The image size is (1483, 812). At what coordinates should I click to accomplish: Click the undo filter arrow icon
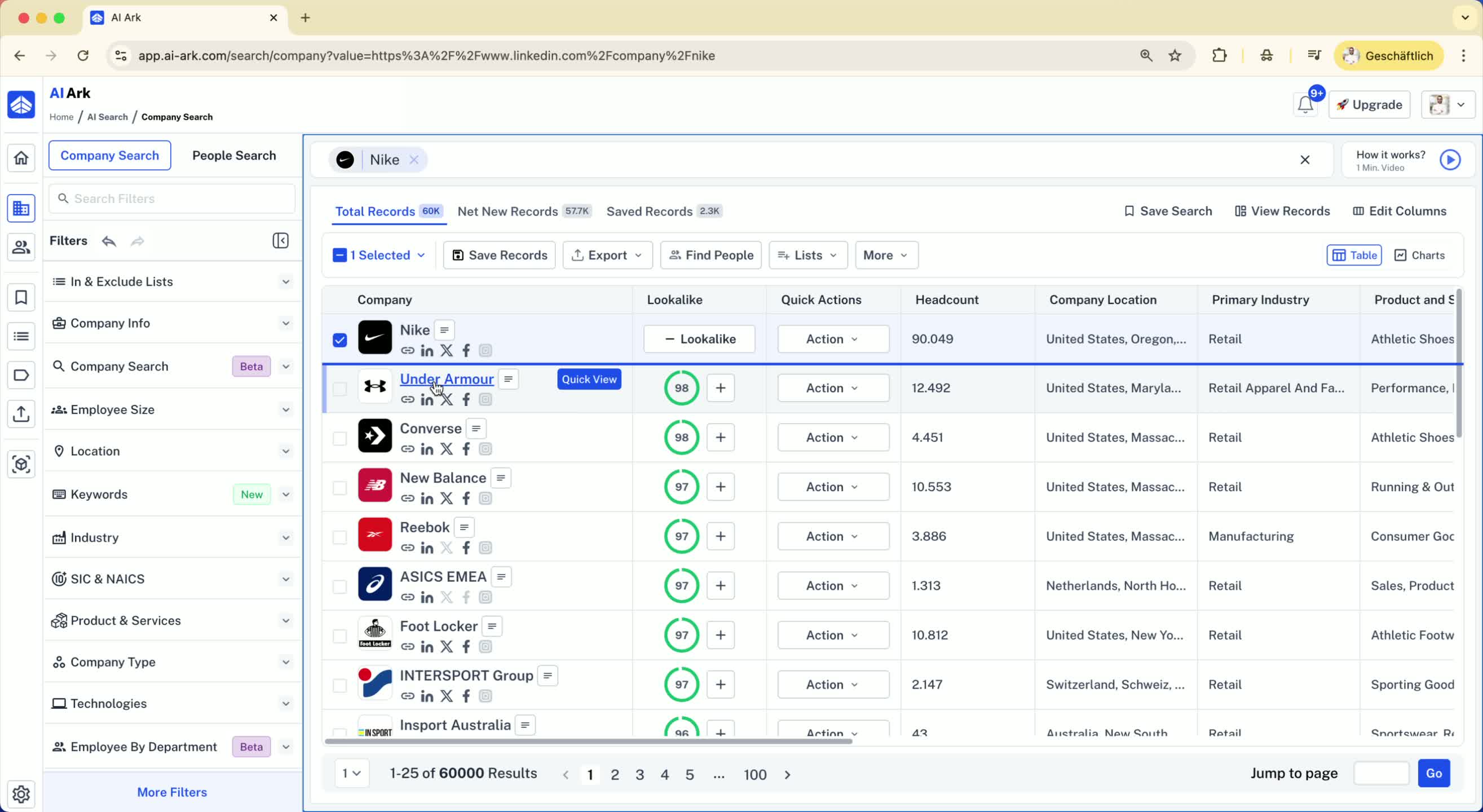pyautogui.click(x=109, y=241)
